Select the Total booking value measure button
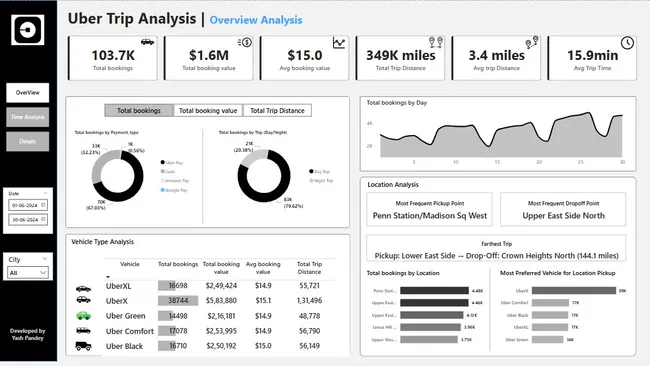 click(x=208, y=111)
